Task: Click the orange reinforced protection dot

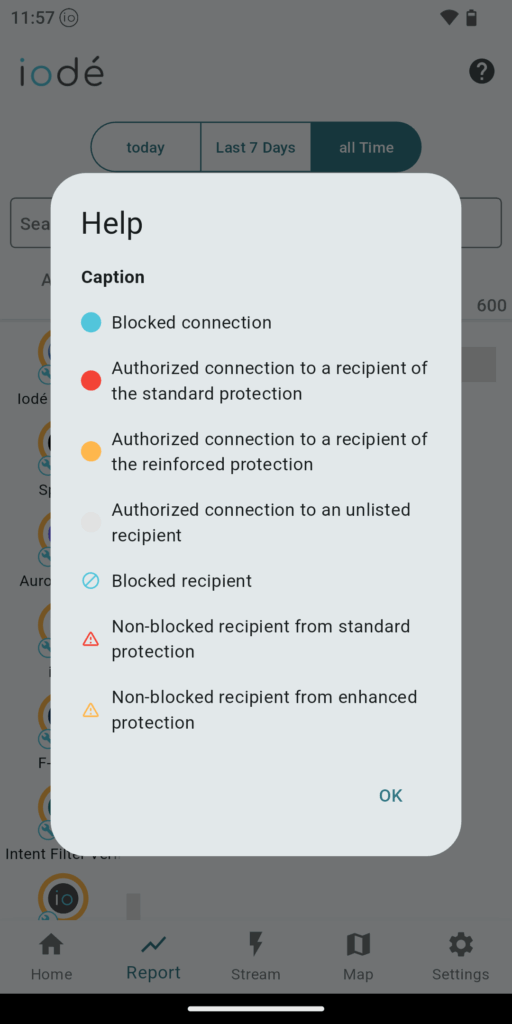Action: pyautogui.click(x=91, y=451)
